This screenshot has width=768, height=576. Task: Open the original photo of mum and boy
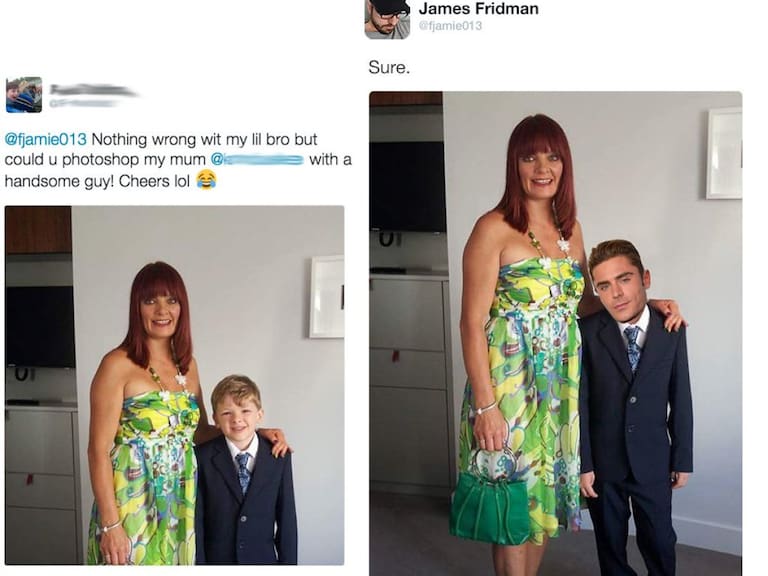point(174,385)
